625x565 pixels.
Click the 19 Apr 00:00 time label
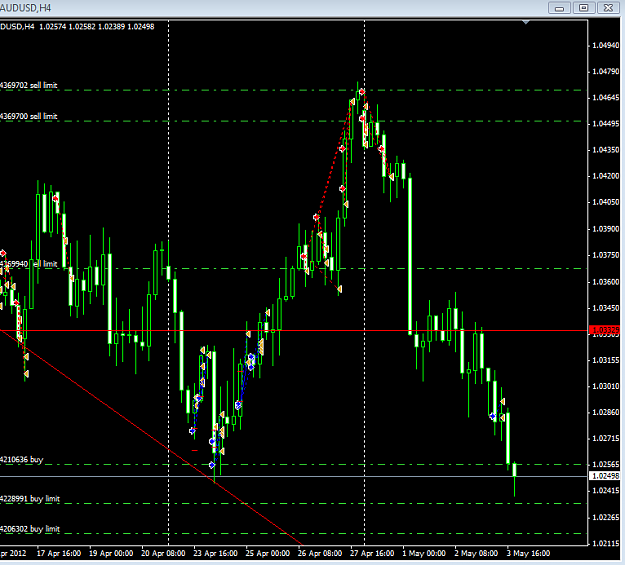pyautogui.click(x=111, y=553)
